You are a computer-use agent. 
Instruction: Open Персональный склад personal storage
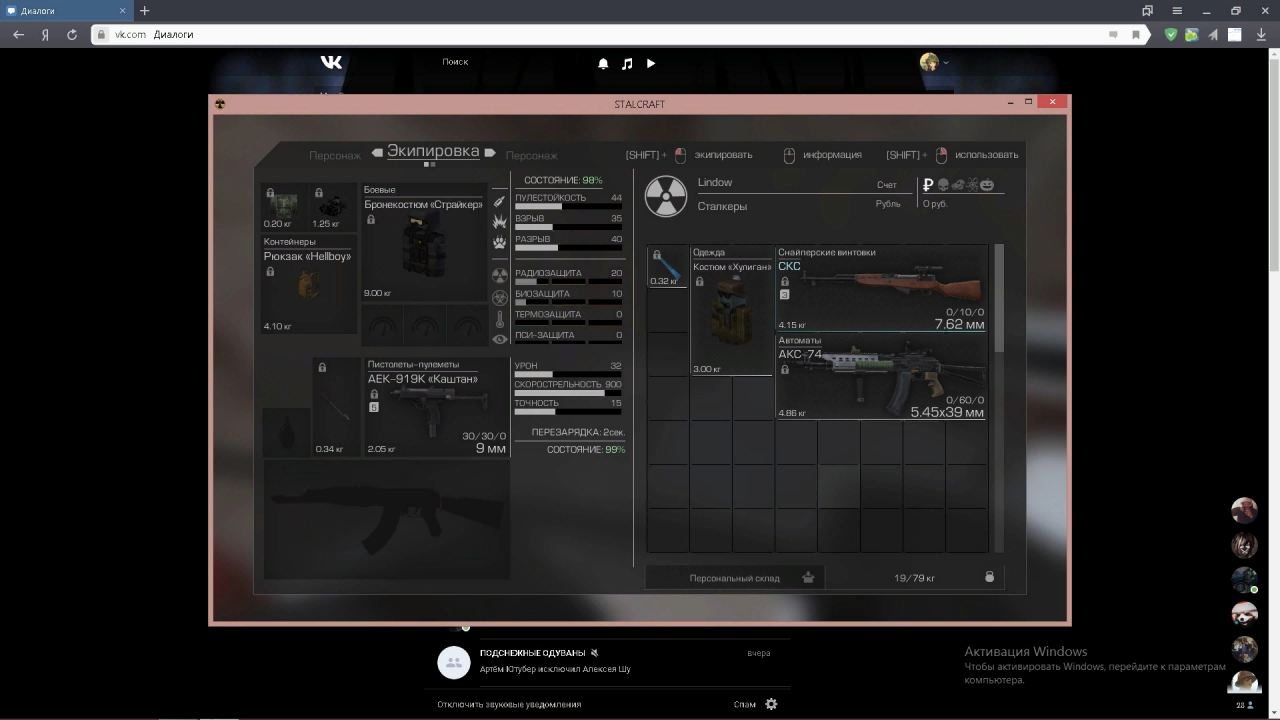point(735,578)
